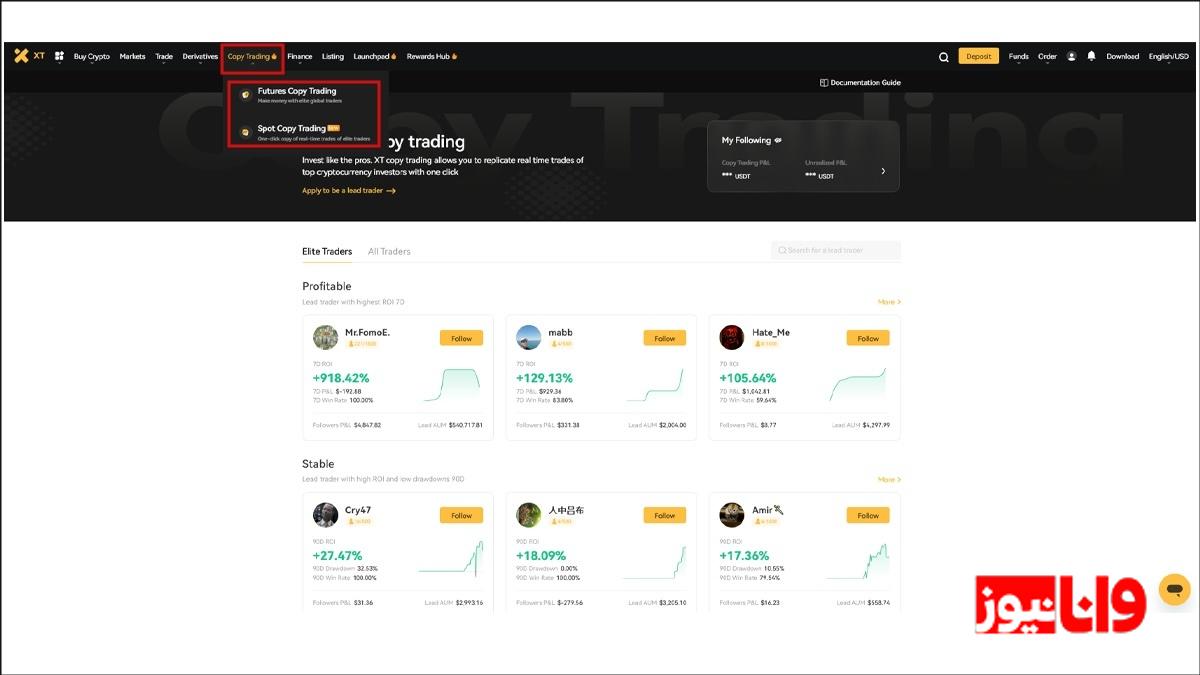Select Spot Copy Trading from dropdown
Viewport: 1200px width, 675px height.
point(304,132)
